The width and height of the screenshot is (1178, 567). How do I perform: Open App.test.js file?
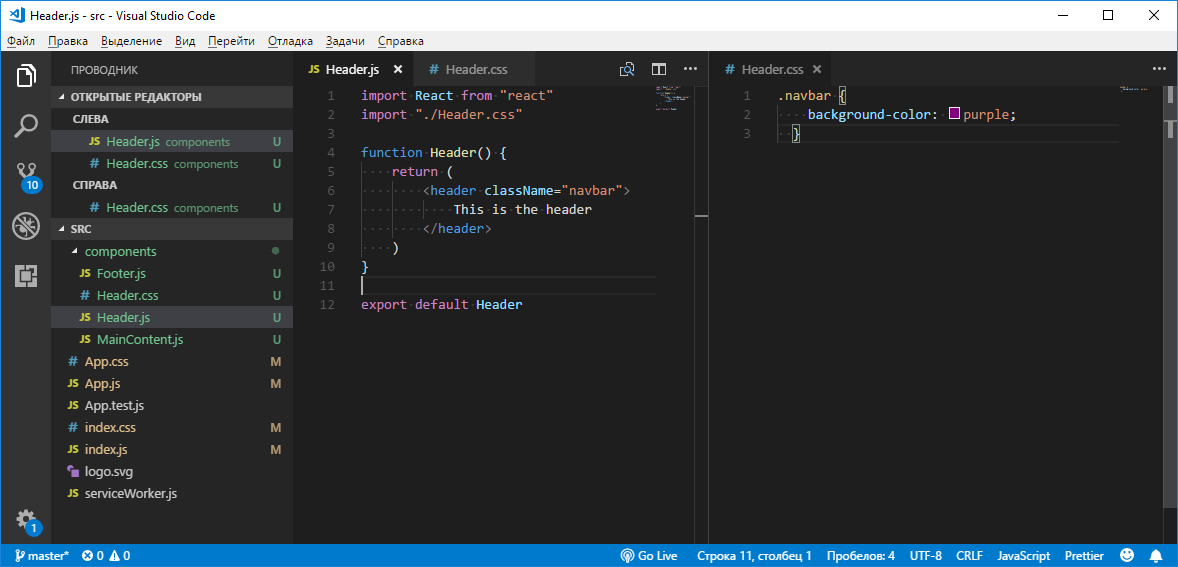(x=171, y=406)
